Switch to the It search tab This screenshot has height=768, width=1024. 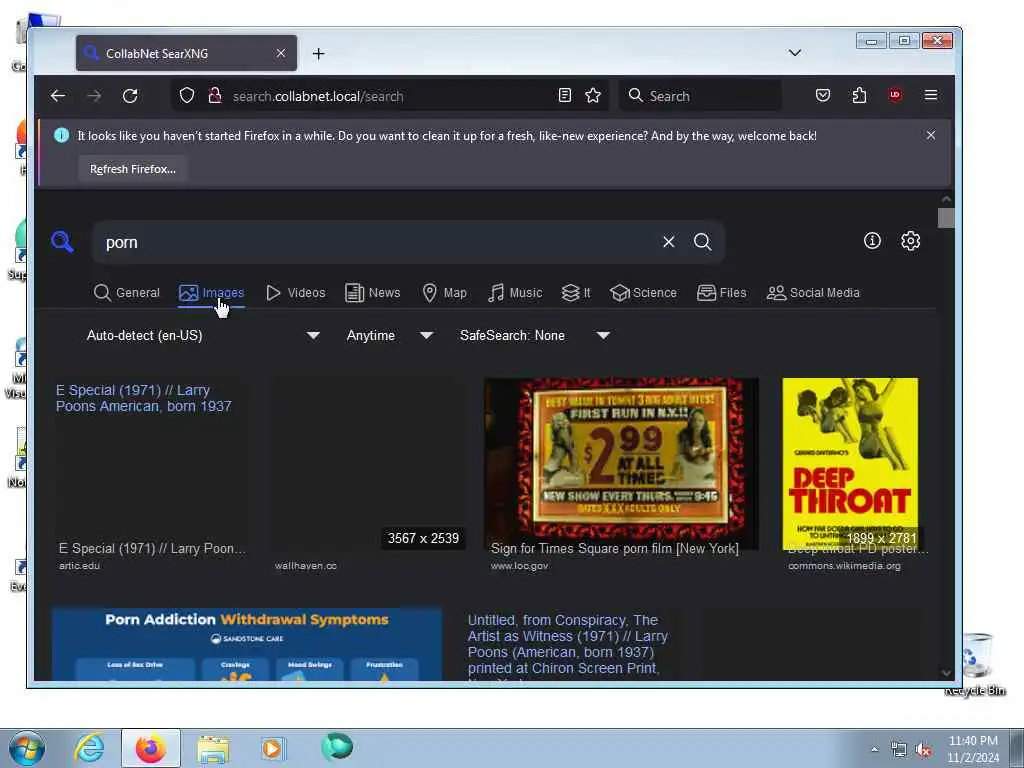click(x=576, y=293)
